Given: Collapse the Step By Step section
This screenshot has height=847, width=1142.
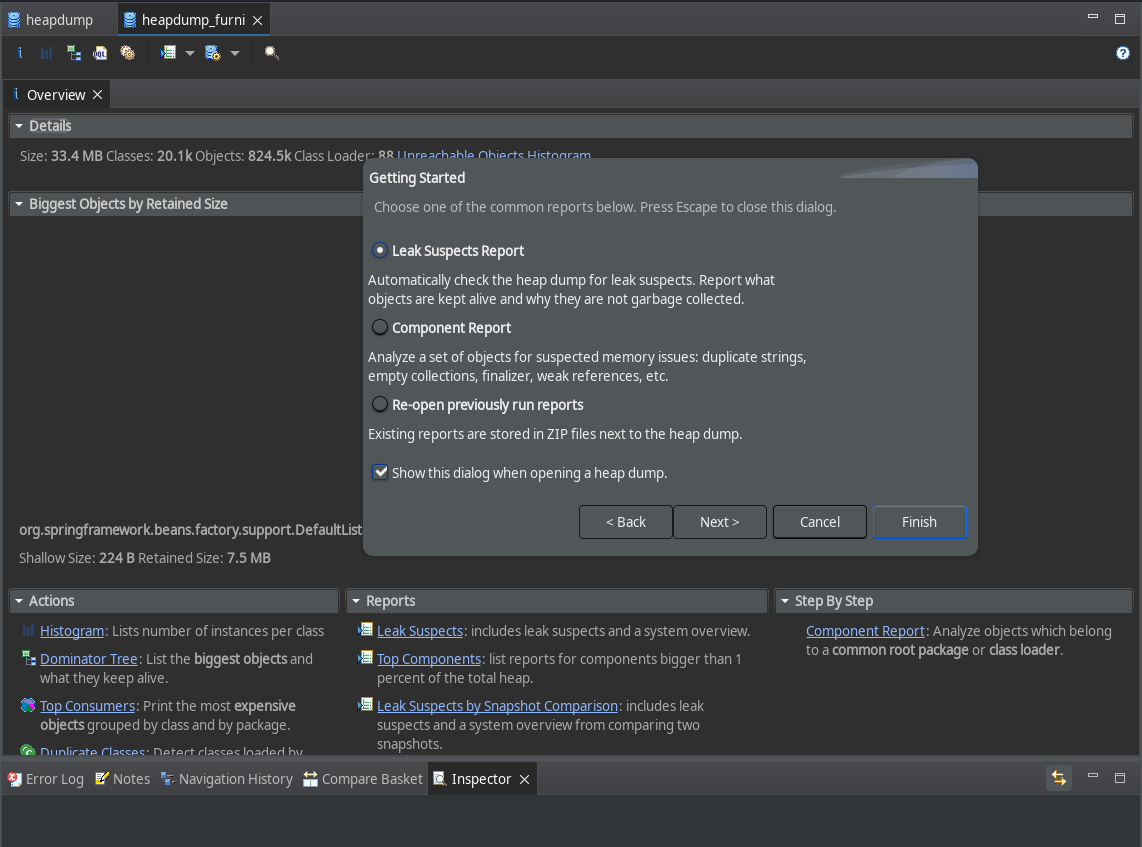Looking at the screenshot, I should pos(785,601).
